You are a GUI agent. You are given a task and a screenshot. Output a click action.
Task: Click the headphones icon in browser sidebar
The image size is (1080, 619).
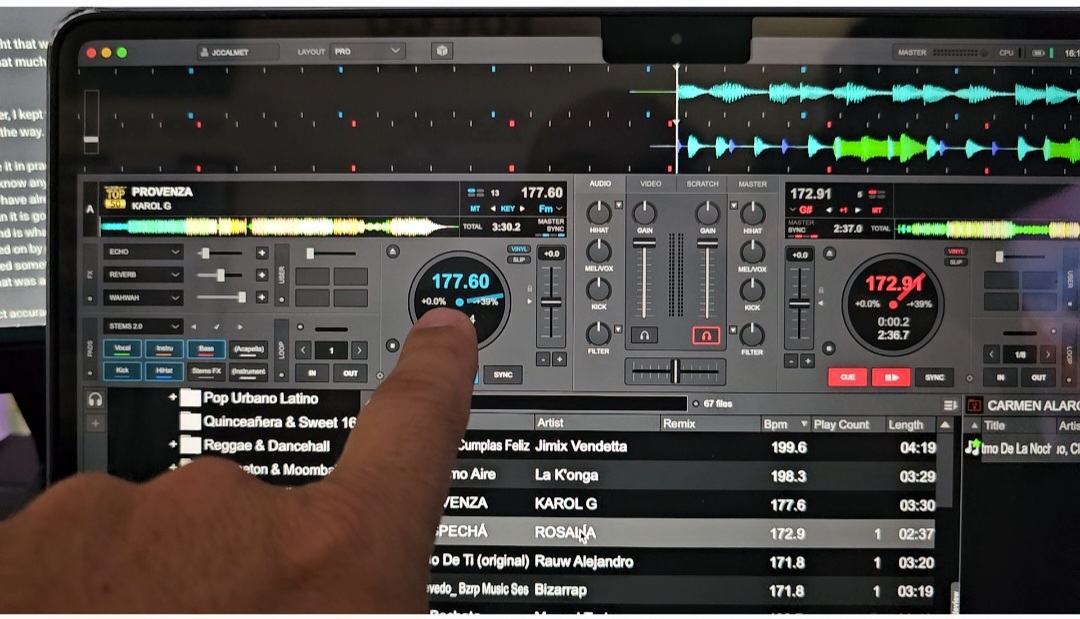pos(95,399)
